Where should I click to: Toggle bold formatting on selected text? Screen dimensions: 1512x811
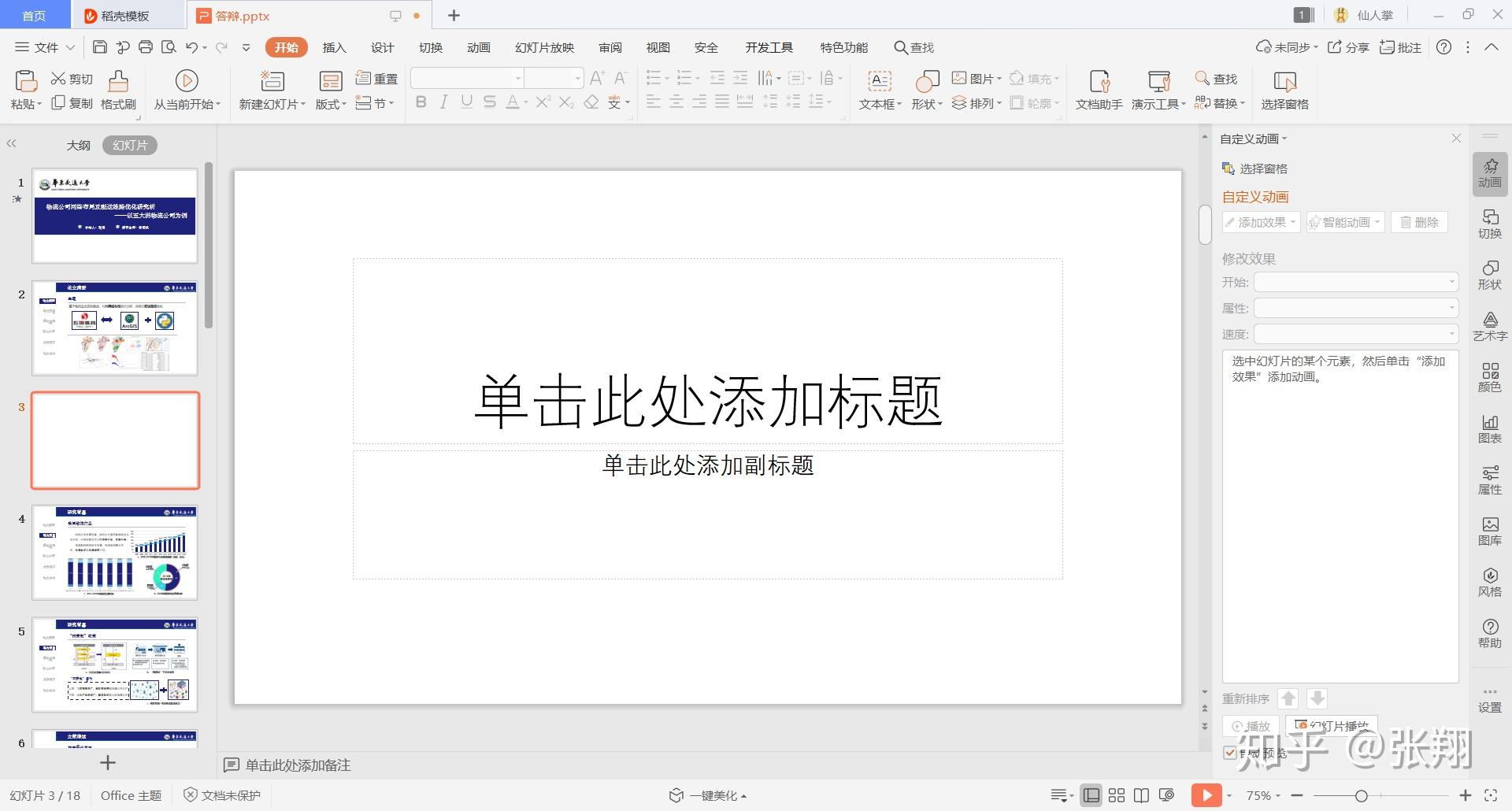(x=421, y=102)
